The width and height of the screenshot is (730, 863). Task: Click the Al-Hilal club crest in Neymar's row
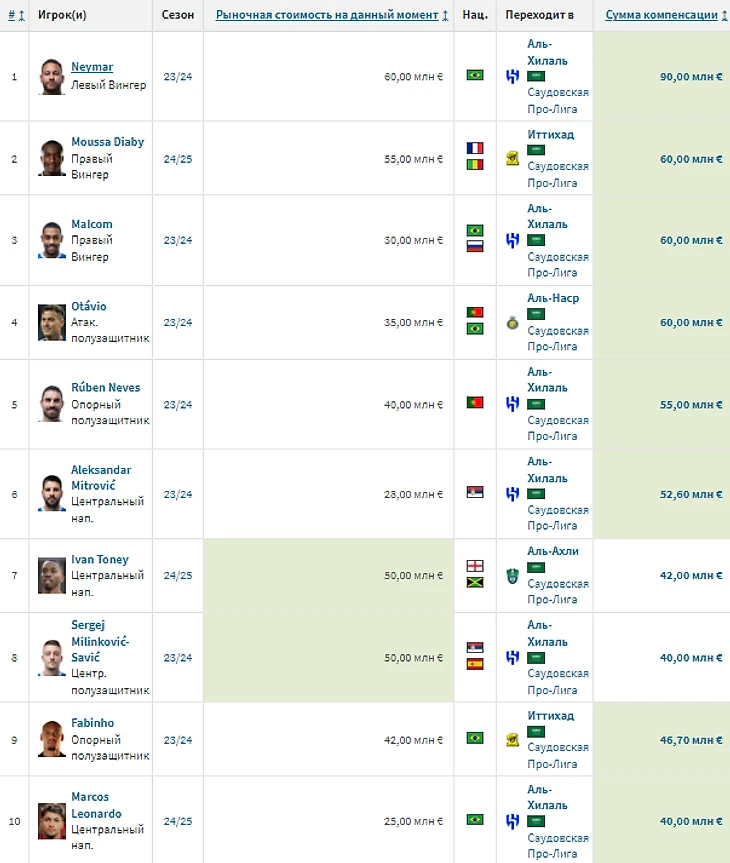(513, 76)
